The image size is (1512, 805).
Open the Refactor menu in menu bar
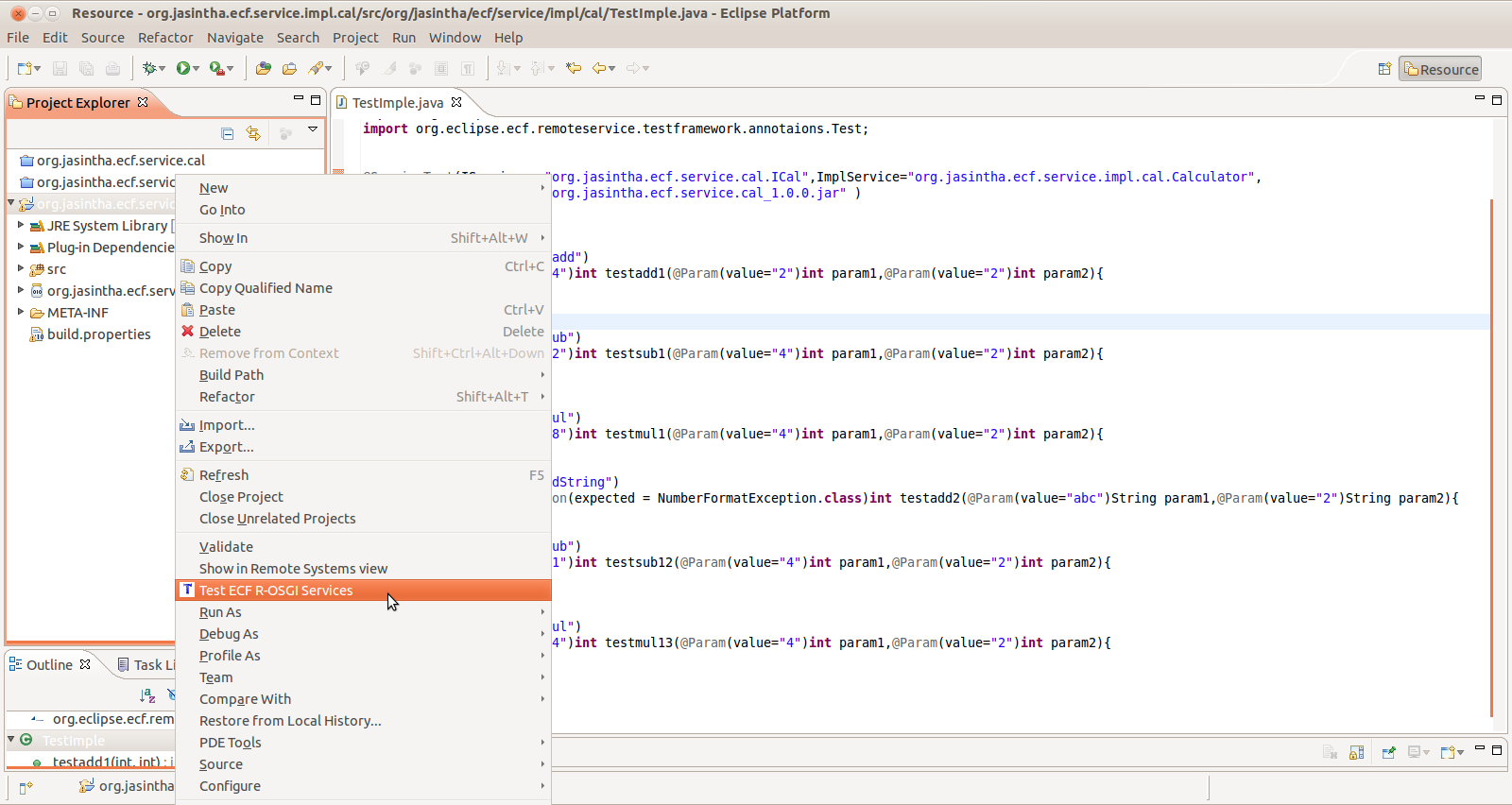165,38
